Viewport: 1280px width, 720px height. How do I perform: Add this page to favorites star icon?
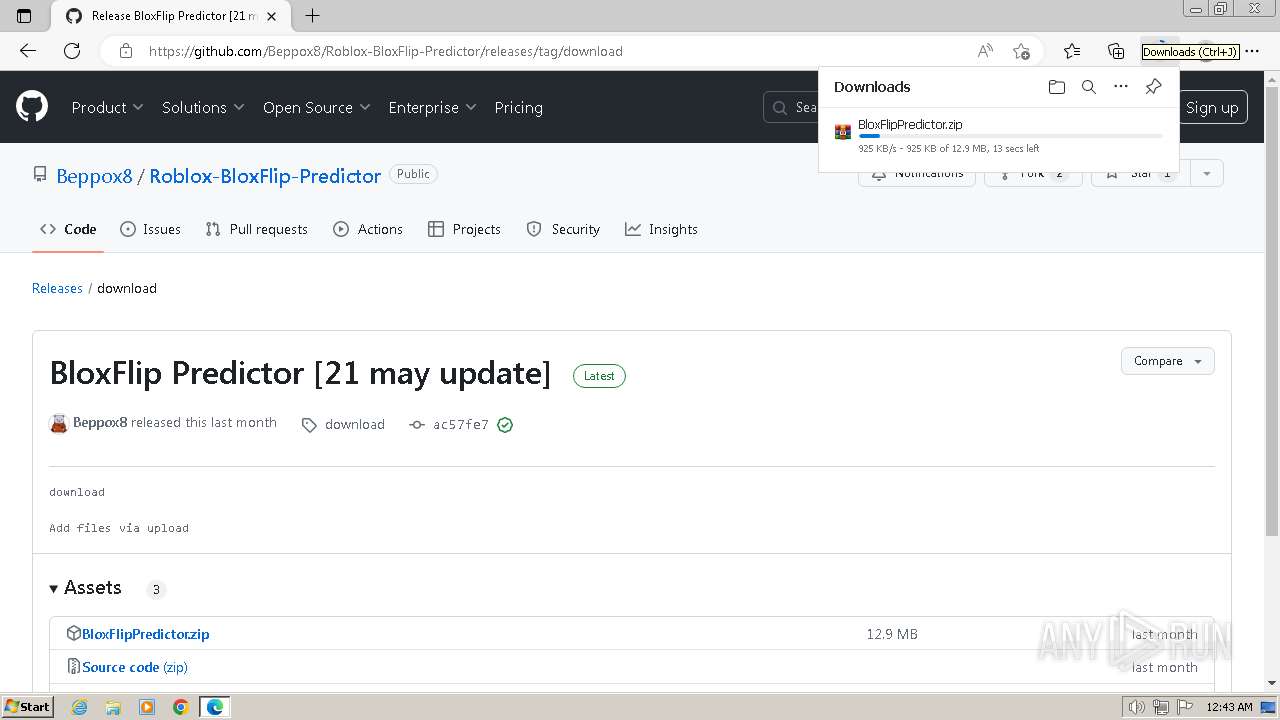click(x=1021, y=51)
